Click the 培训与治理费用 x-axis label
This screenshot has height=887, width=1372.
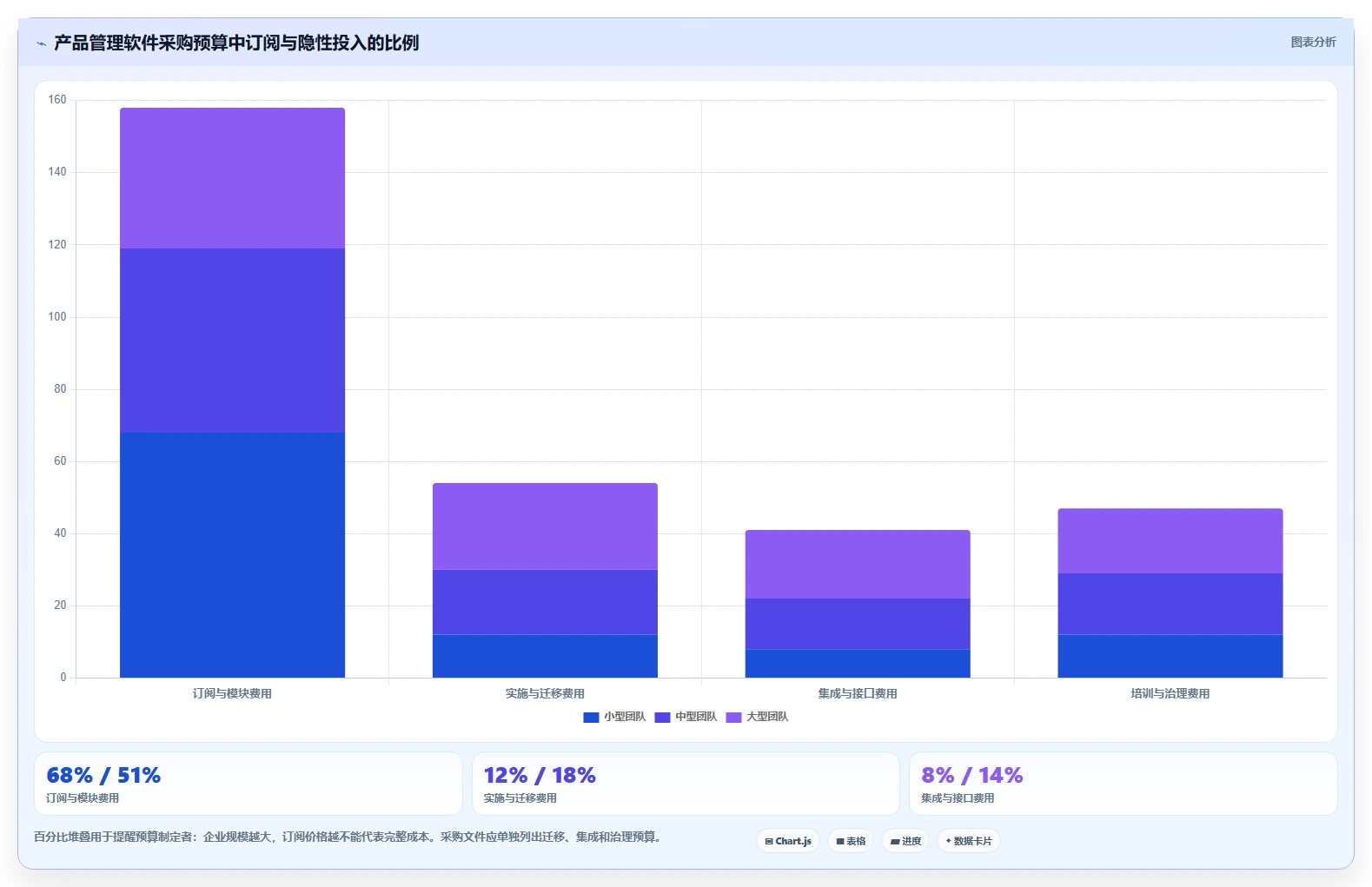coord(1170,693)
